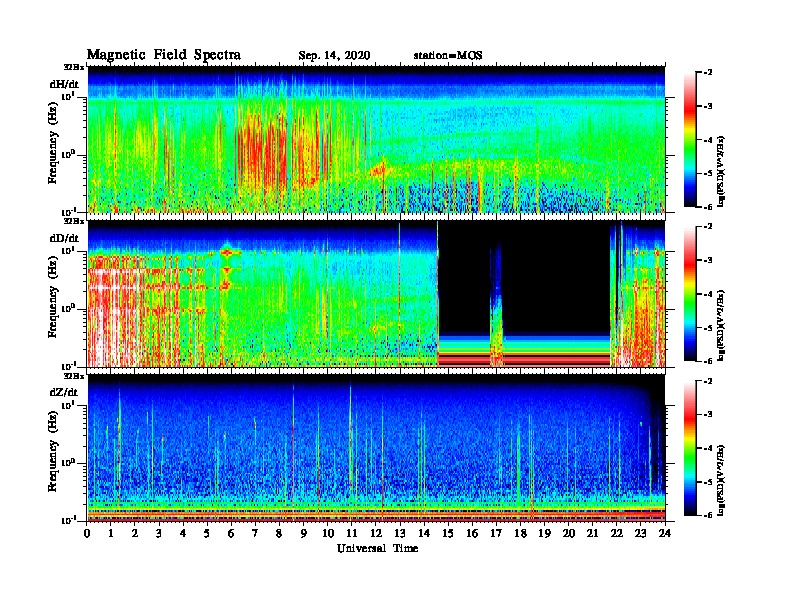Click the dZ/dt panel label
The height and width of the screenshot is (612, 792).
pos(64,392)
